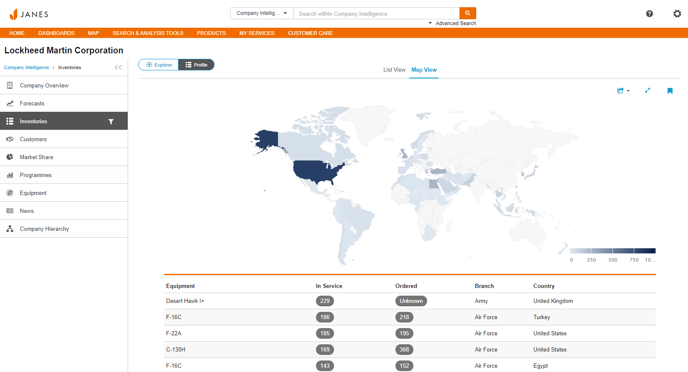
Task: Open the settings gear icon
Action: tap(677, 14)
